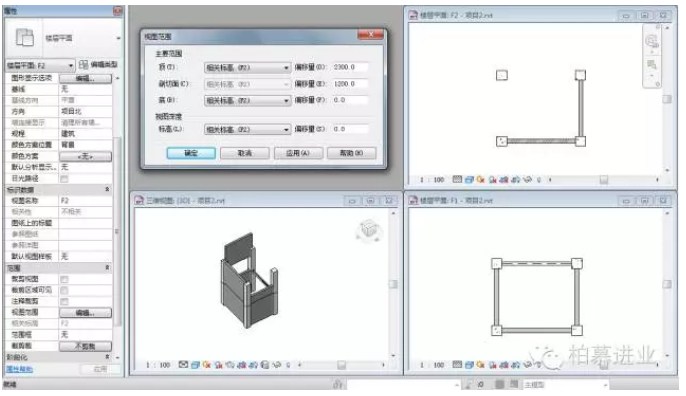Click Show Crop Region icon in F2 view
This screenshot has height=396, width=686.
coord(515,179)
